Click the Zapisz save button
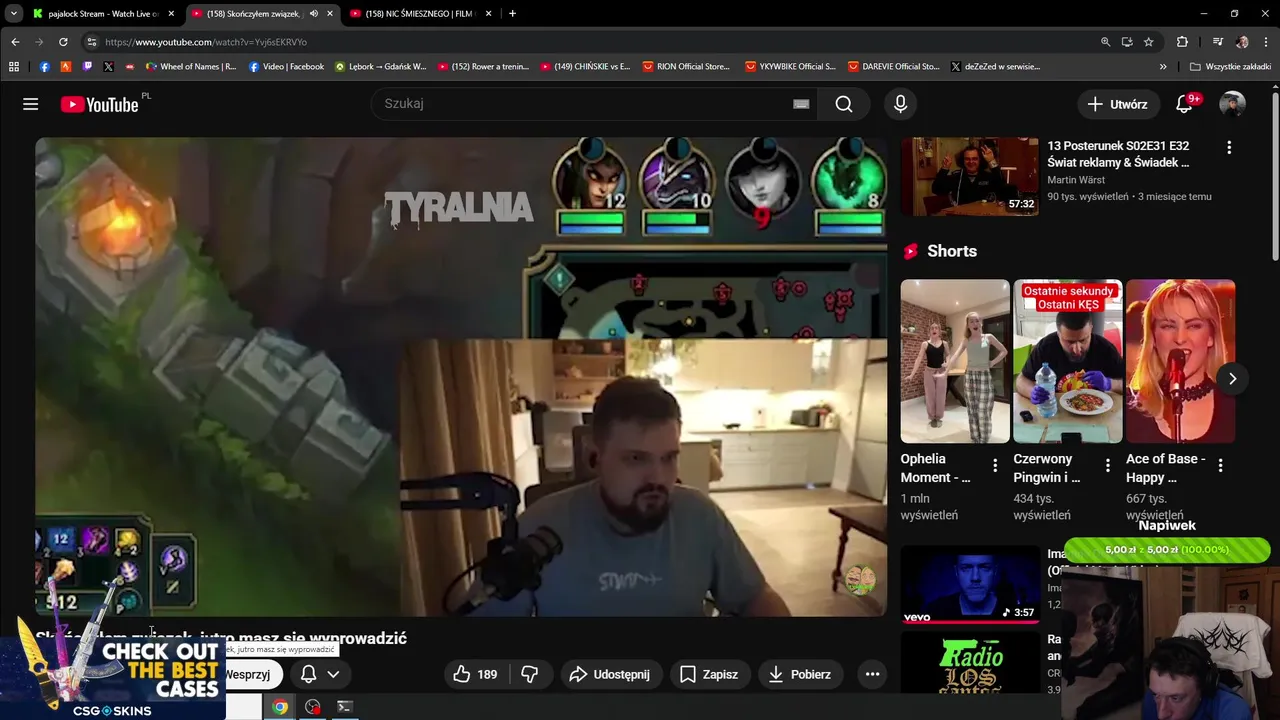 pyautogui.click(x=708, y=674)
